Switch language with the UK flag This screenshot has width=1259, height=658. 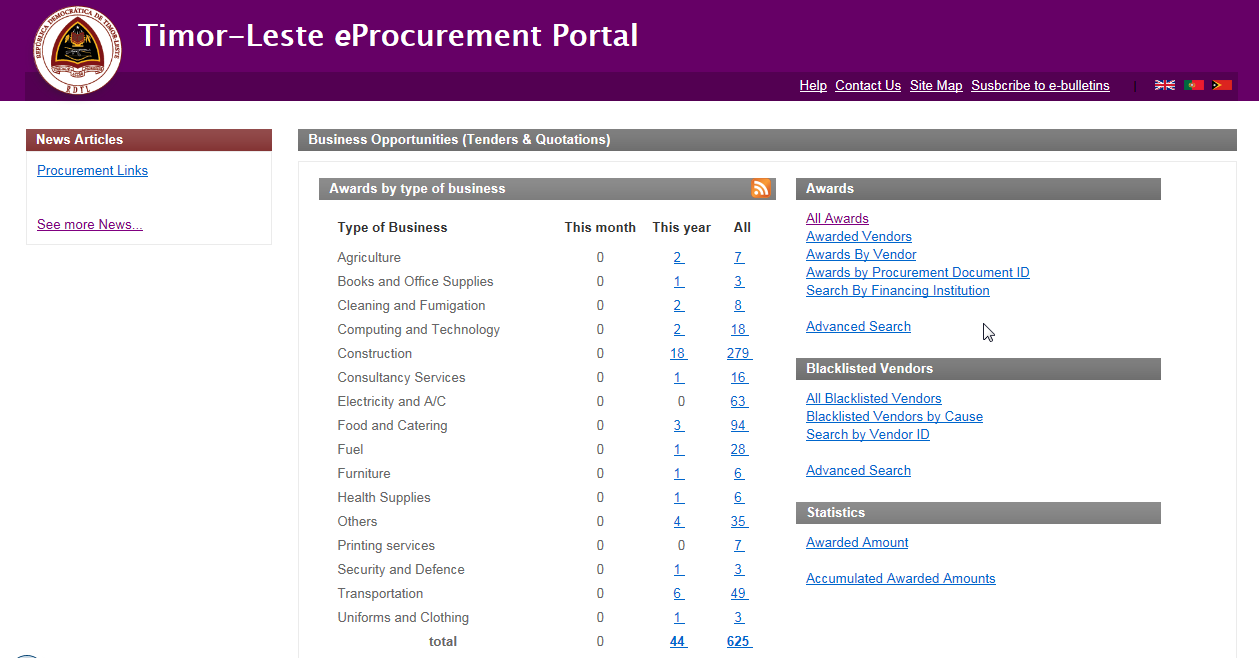coord(1165,85)
